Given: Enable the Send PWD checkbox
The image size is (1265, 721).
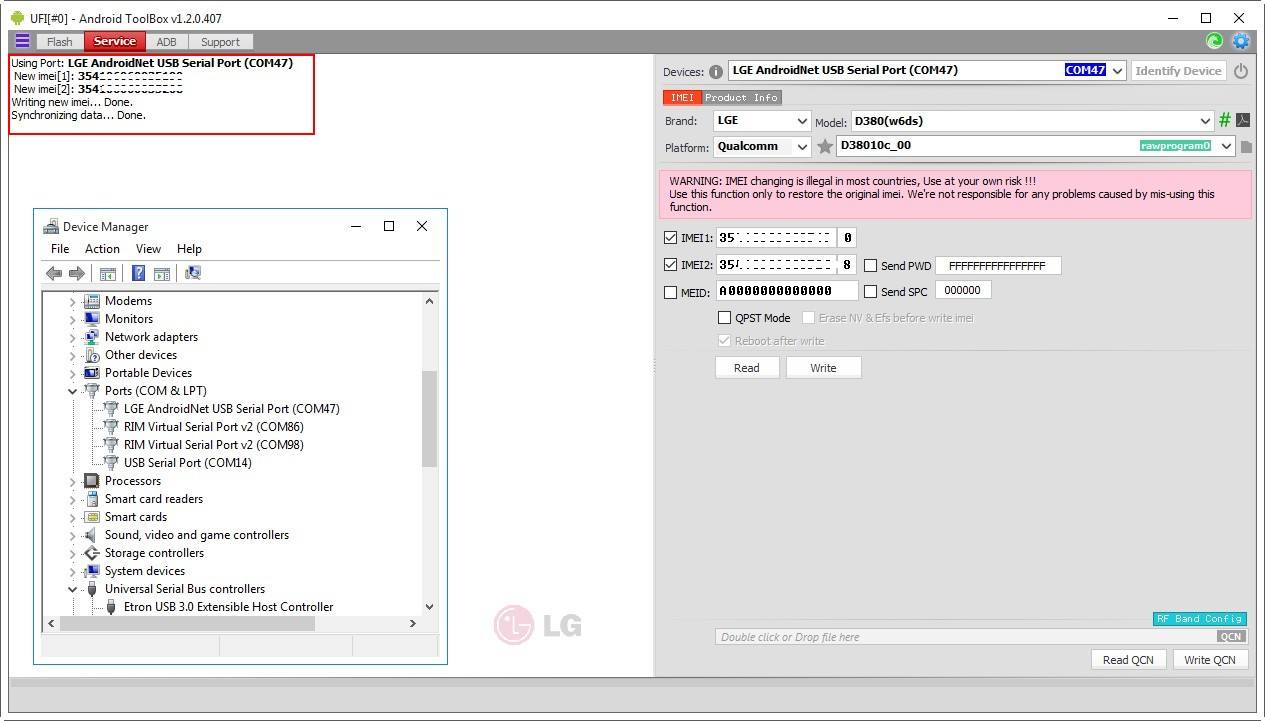Looking at the screenshot, I should [870, 266].
